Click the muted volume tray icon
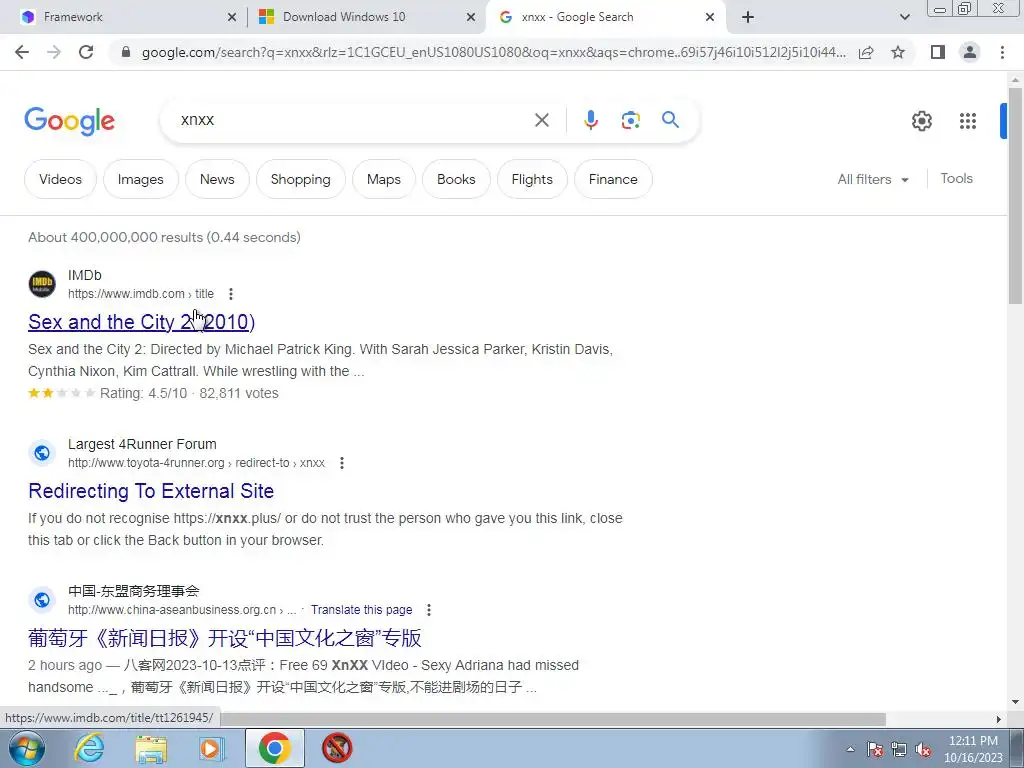The width and height of the screenshot is (1024, 768). 923,750
